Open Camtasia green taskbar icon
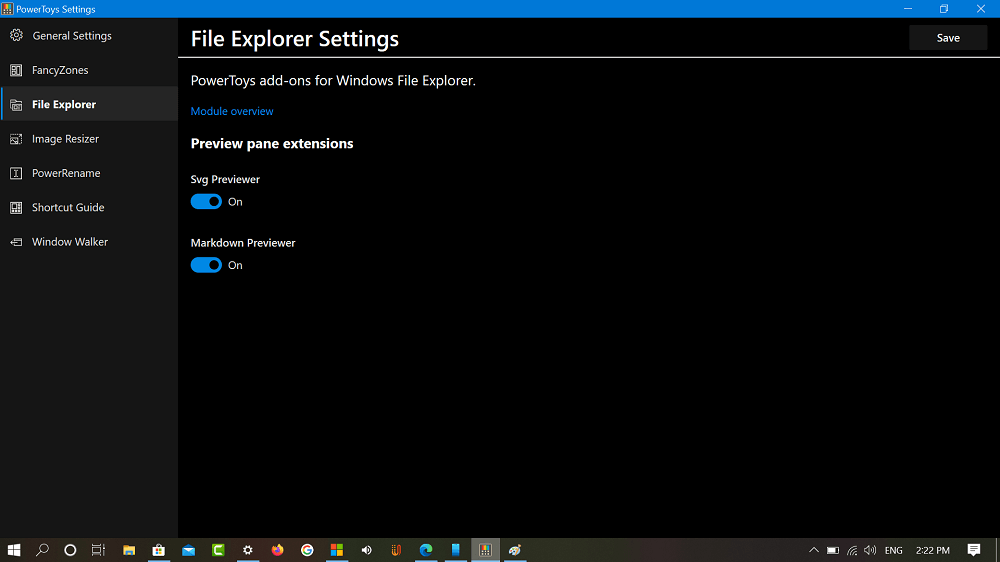The height and width of the screenshot is (562, 1000). (x=218, y=550)
